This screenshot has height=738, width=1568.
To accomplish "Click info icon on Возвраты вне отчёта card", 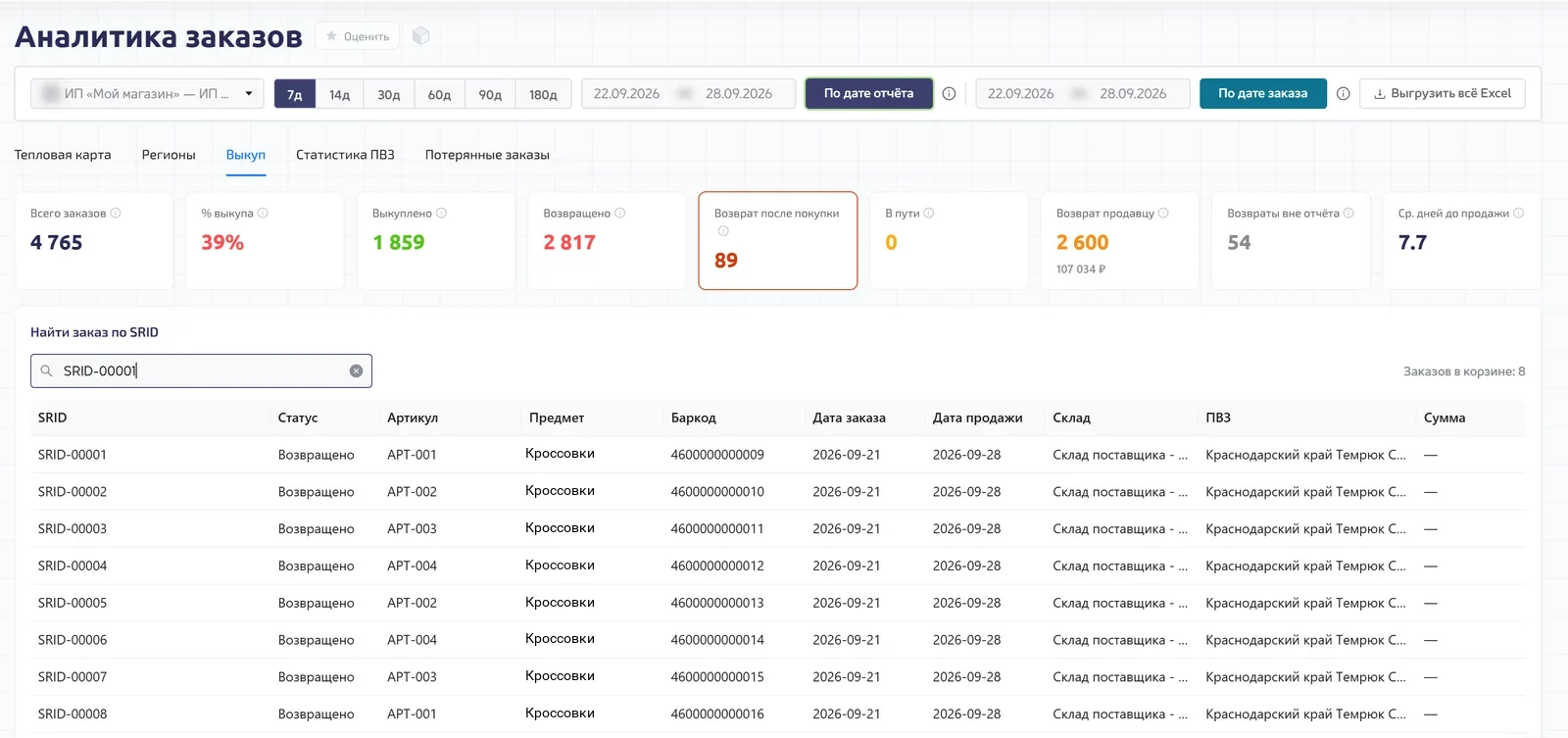I will click(x=1348, y=213).
